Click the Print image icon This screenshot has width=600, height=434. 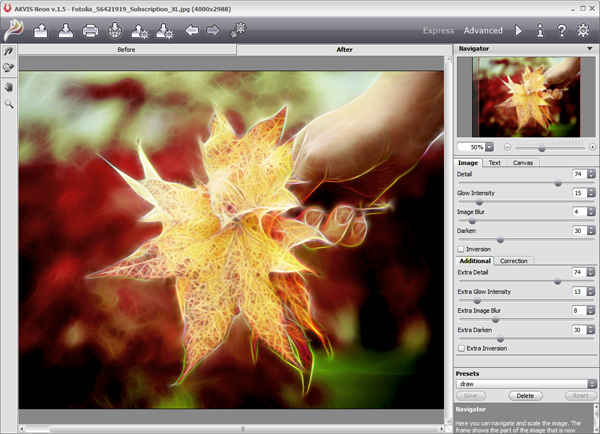tap(91, 31)
